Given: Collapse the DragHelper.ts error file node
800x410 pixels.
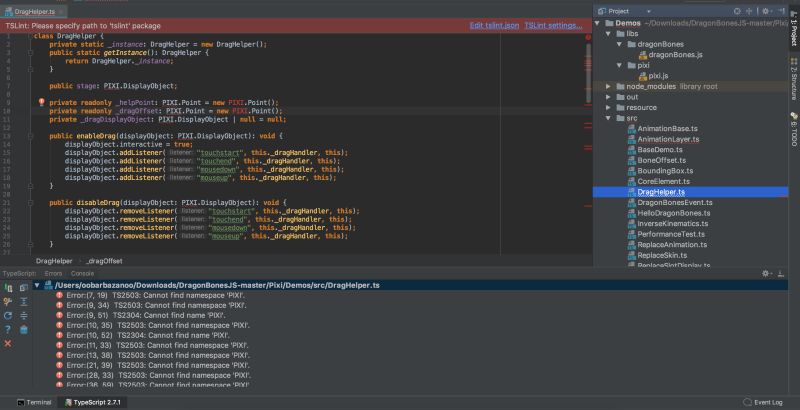Looking at the screenshot, I should pos(37,286).
